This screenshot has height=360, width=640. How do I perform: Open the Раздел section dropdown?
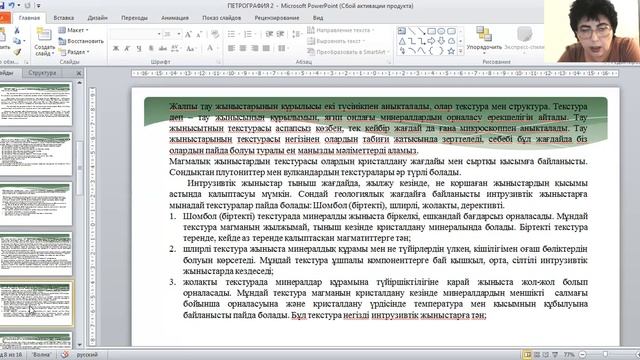(74, 52)
